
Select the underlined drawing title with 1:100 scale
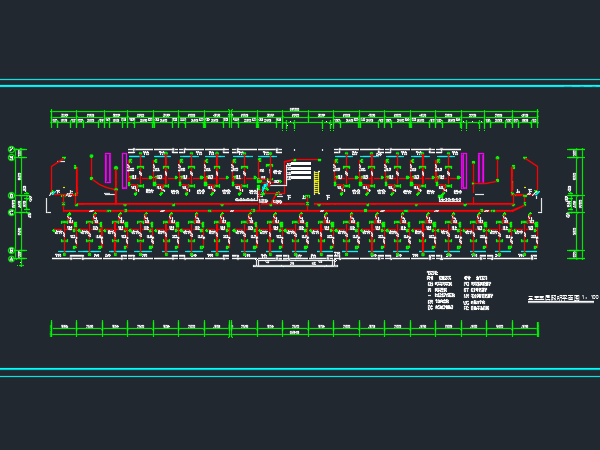563,298
